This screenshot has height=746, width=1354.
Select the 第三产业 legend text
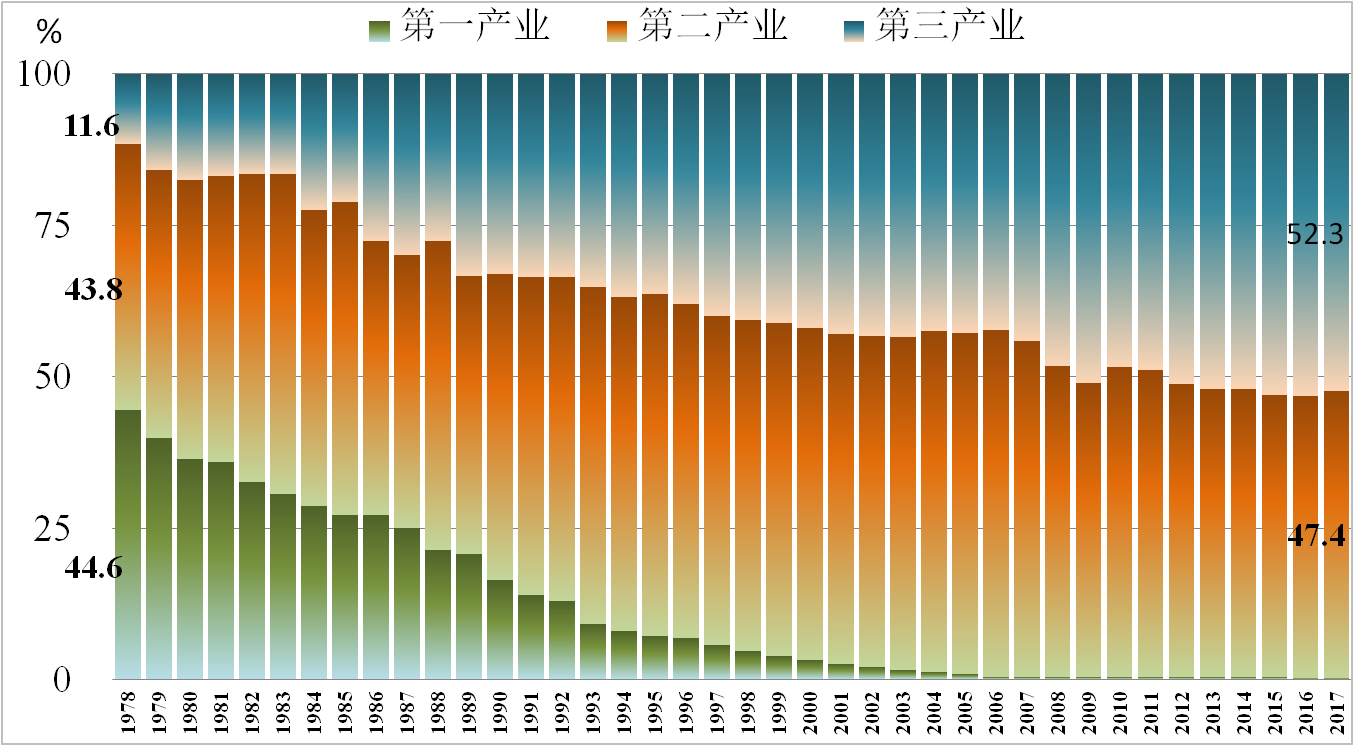tap(951, 27)
